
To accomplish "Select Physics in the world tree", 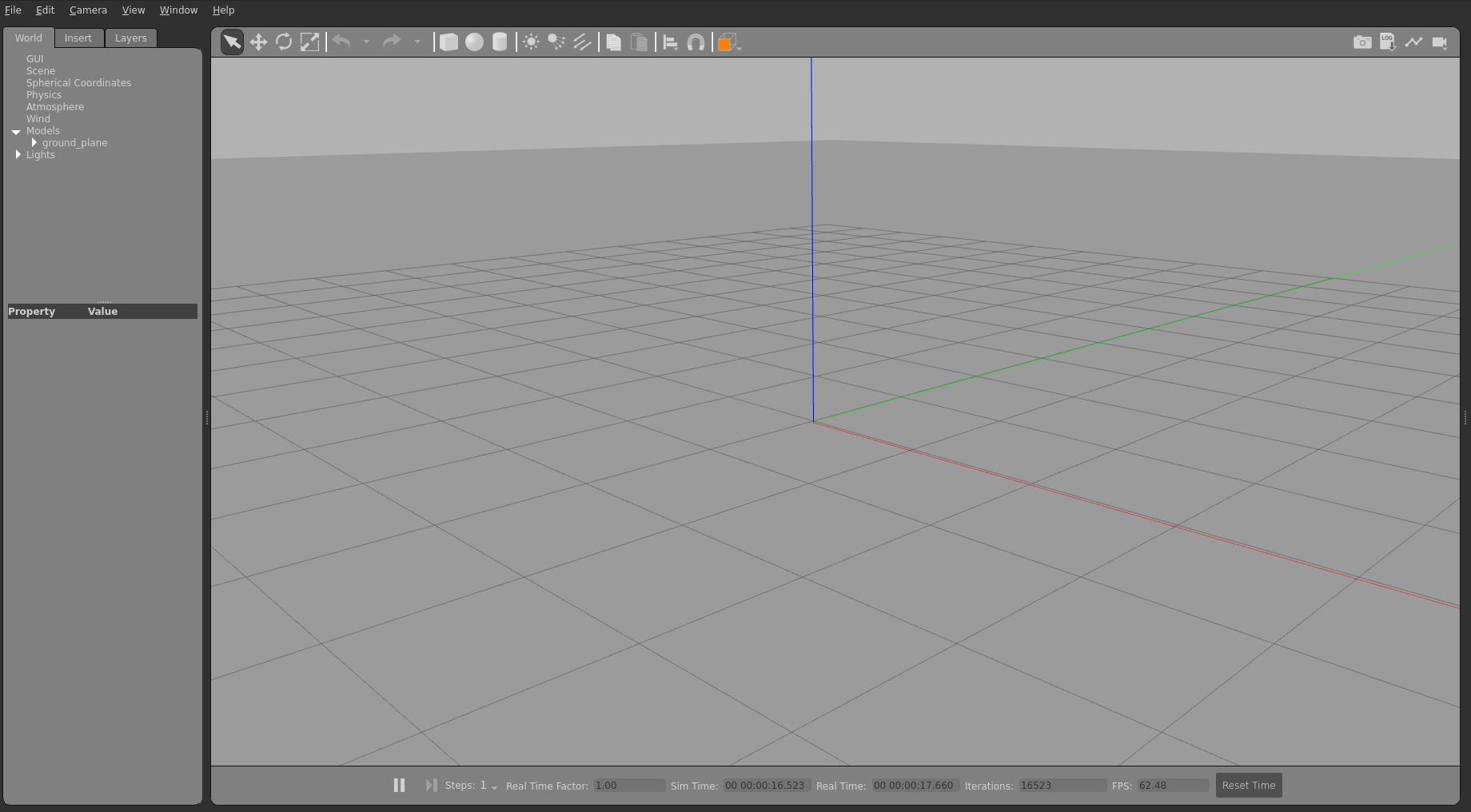I will pos(44,94).
